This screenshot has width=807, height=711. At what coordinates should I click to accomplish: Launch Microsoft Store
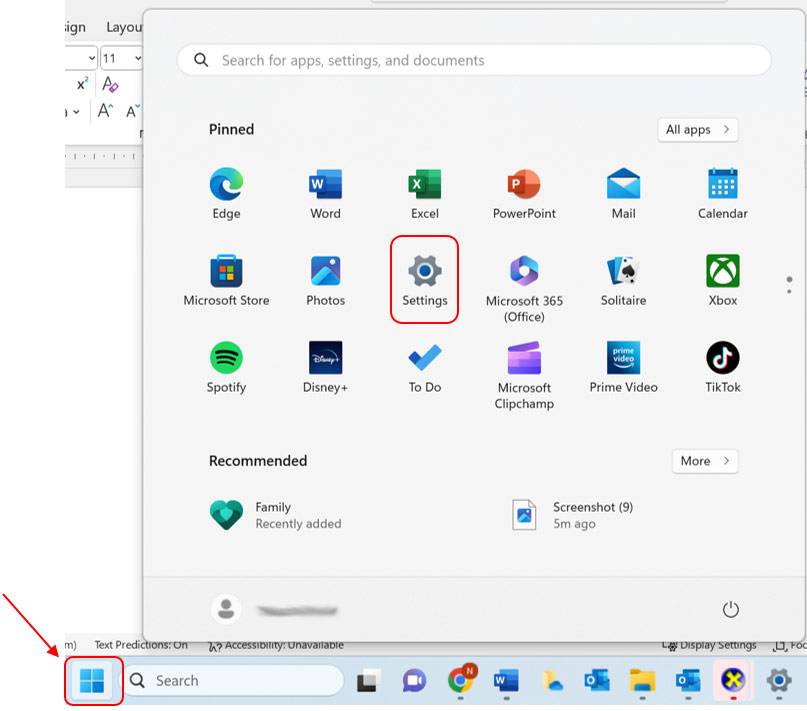click(x=226, y=280)
